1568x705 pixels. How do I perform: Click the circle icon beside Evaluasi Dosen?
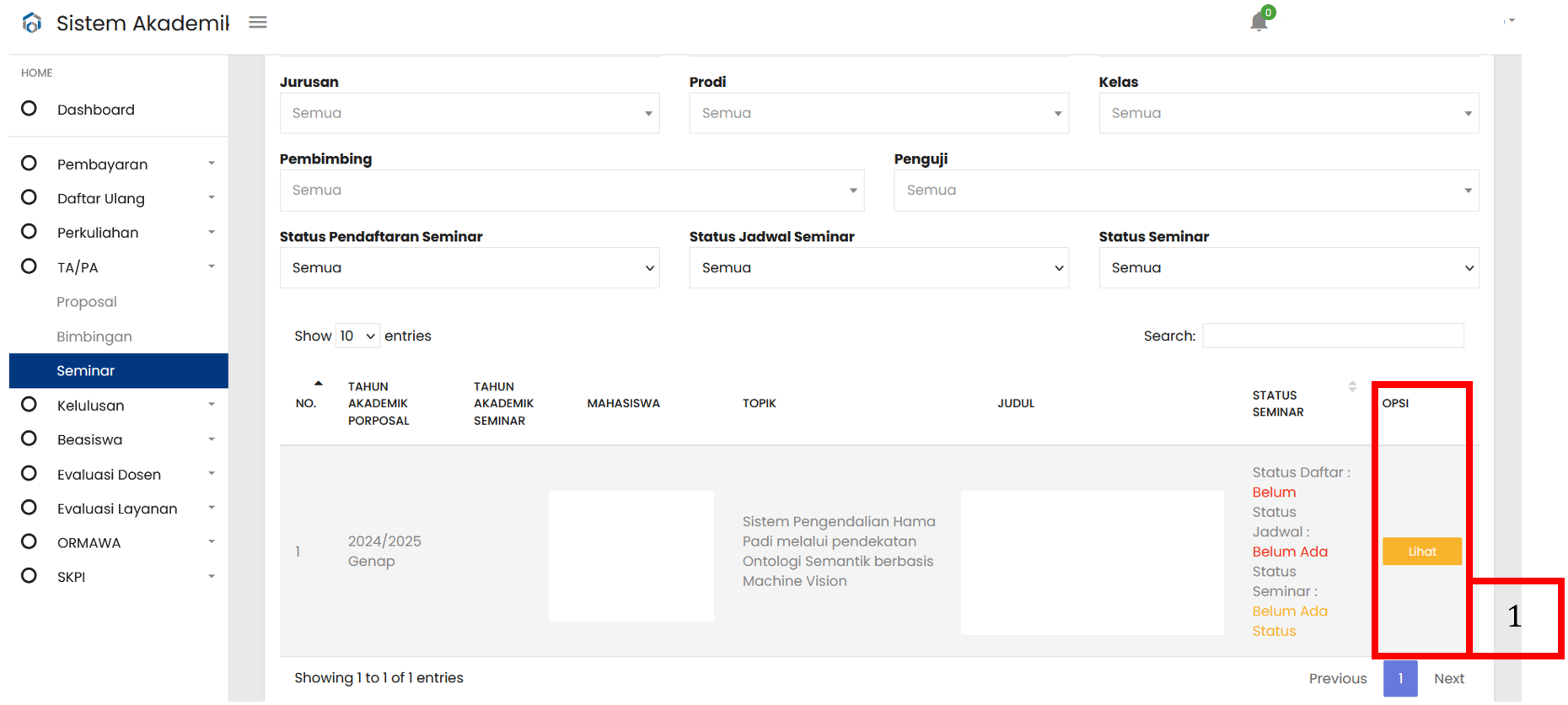(x=29, y=474)
